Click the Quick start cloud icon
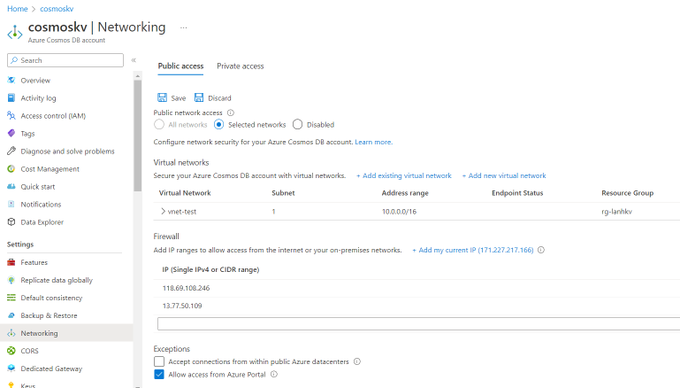This screenshot has width=680, height=388. (x=11, y=186)
